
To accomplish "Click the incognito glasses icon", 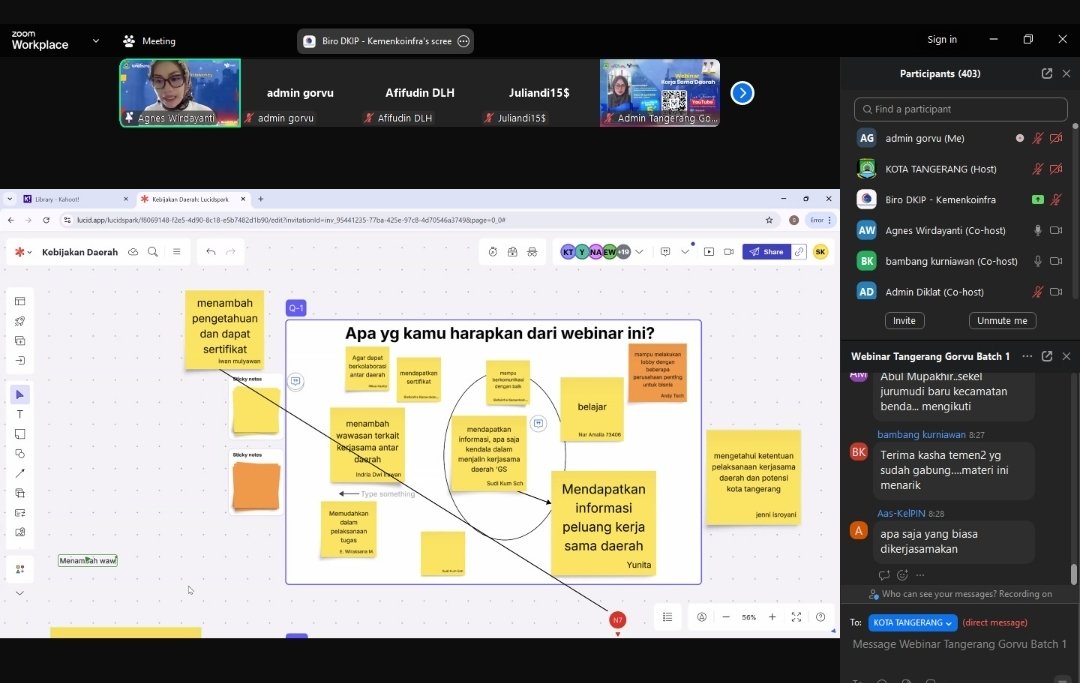I will 532,252.
